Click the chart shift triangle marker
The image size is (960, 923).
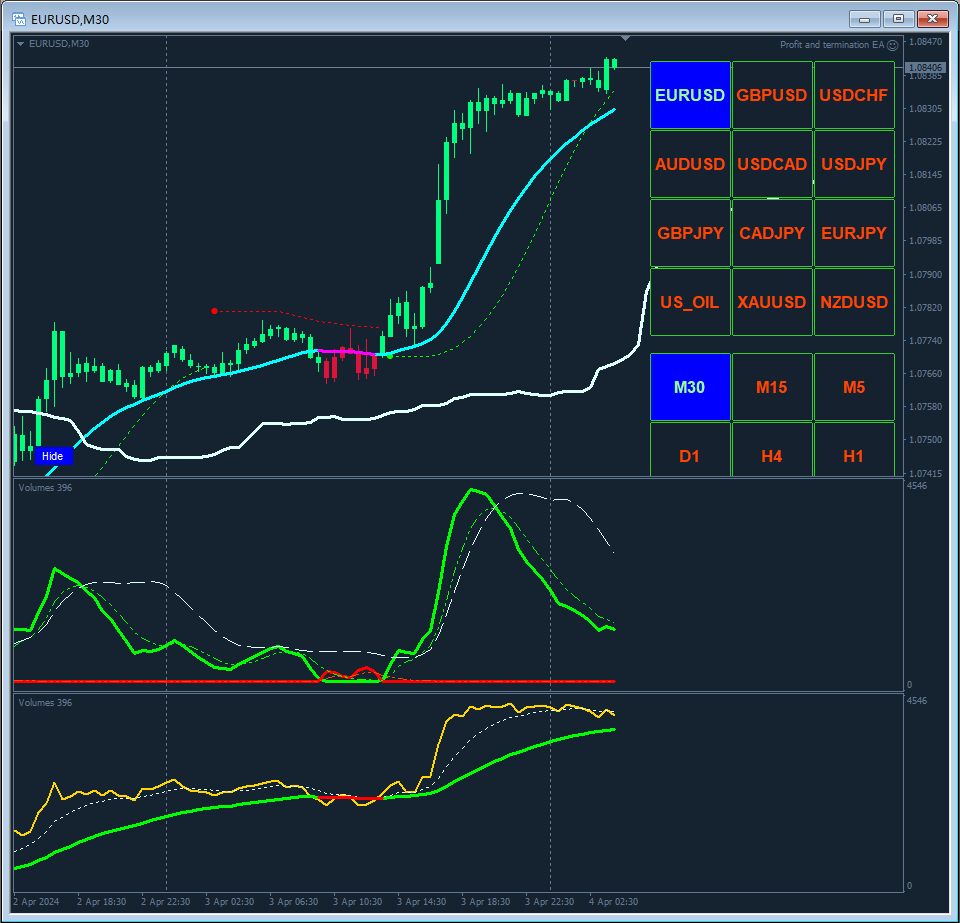(x=625, y=39)
